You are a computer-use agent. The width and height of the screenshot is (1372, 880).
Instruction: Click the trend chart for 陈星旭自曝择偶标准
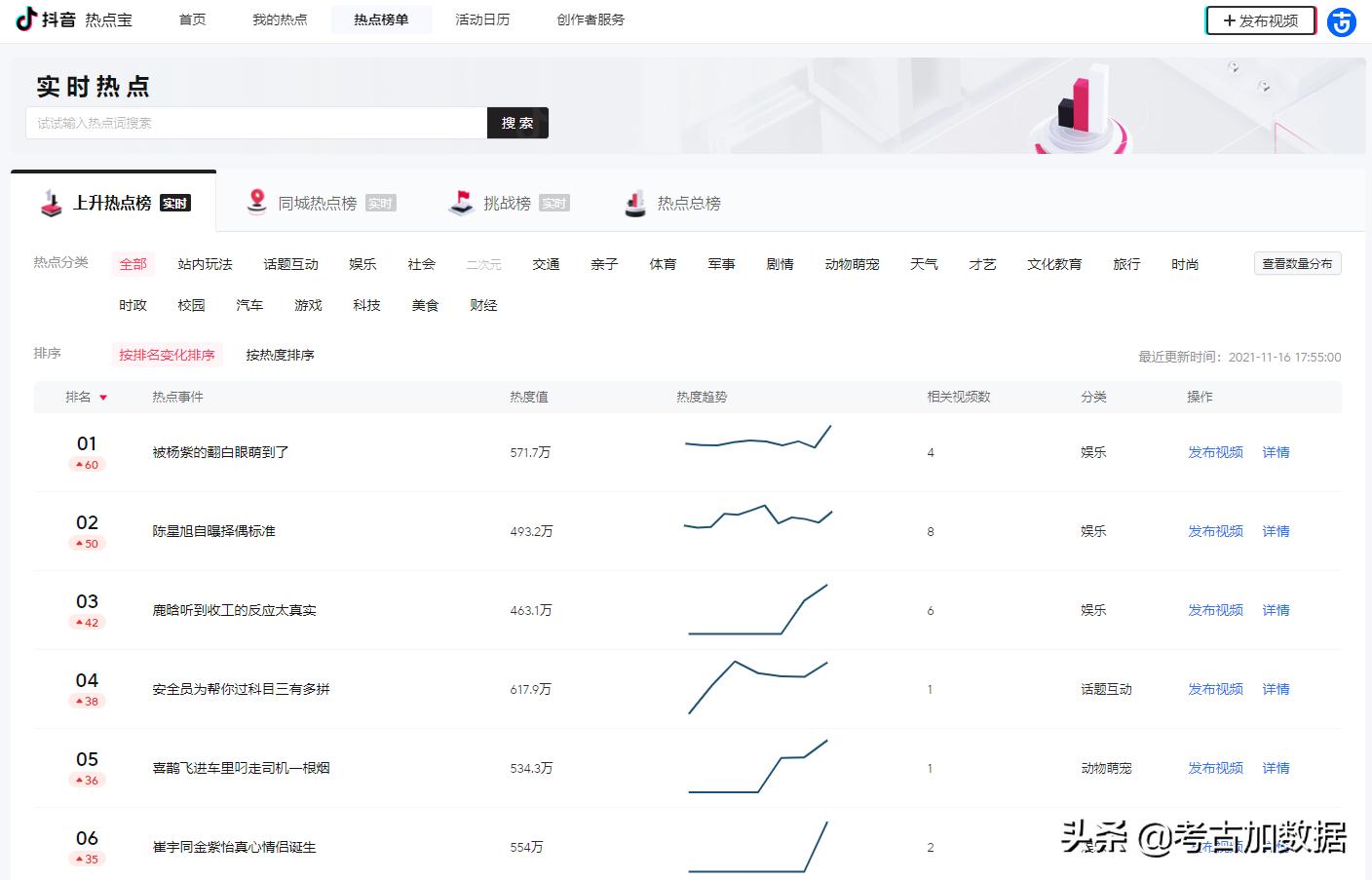(x=758, y=517)
